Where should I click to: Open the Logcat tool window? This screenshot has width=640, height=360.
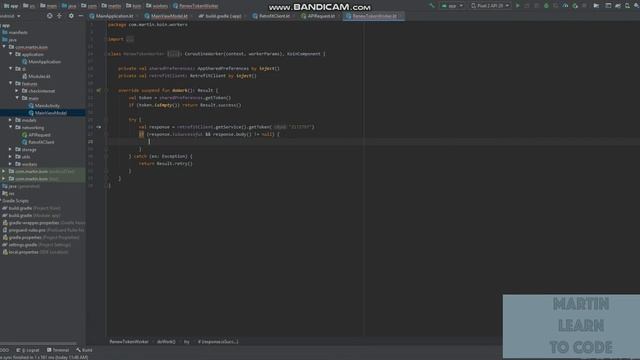tap(28, 350)
